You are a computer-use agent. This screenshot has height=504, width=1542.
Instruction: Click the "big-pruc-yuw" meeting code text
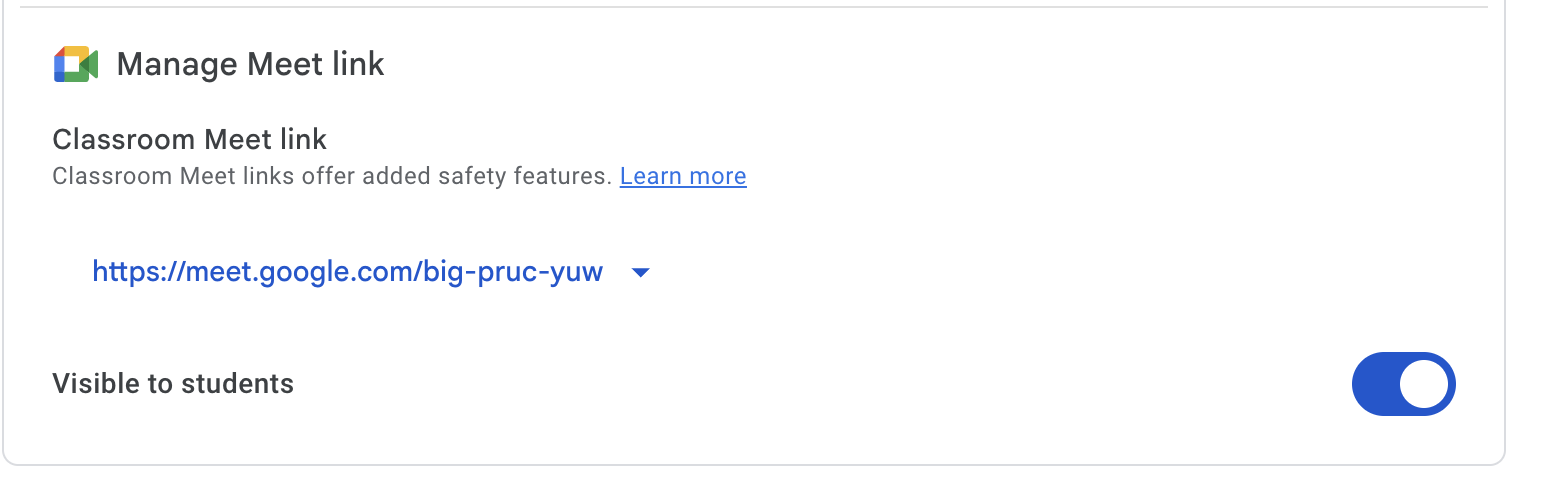[513, 272]
